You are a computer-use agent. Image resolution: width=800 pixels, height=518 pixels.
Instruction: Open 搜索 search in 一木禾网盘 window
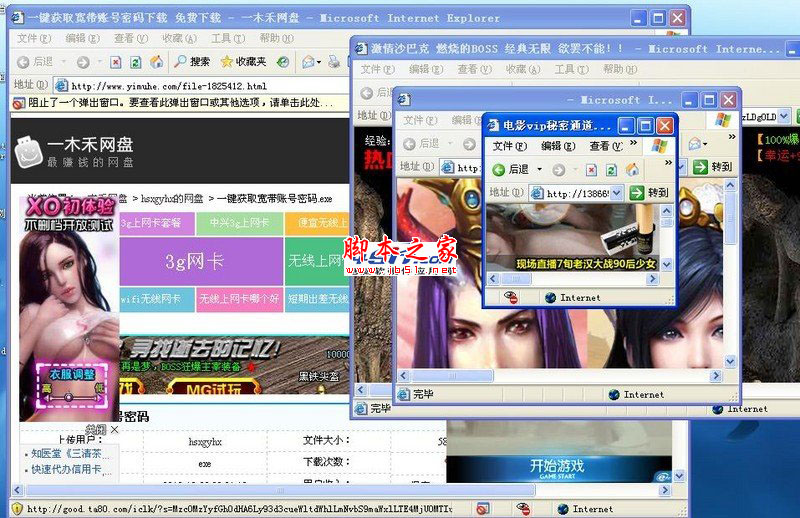192,62
